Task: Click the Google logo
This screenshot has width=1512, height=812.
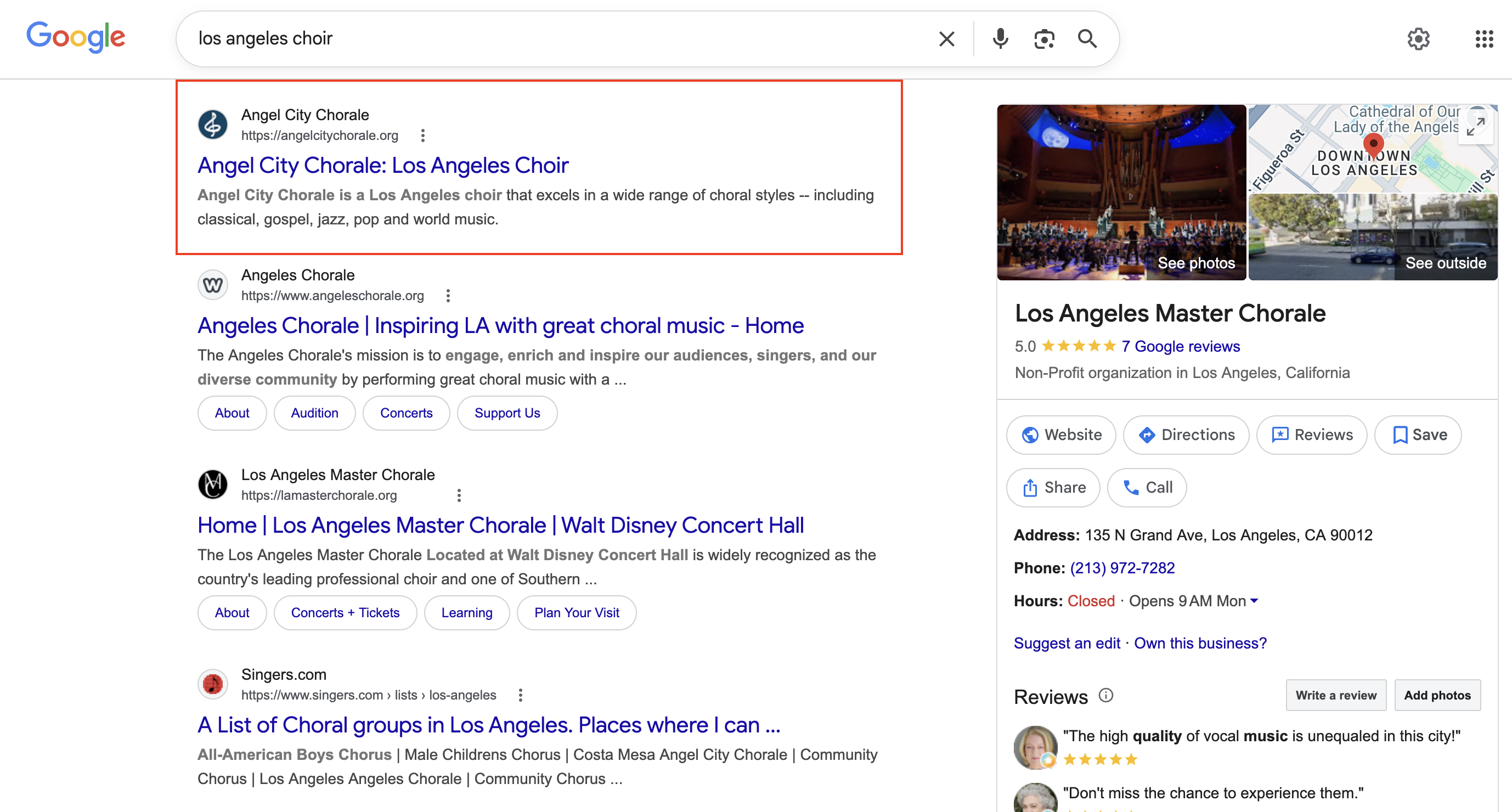Action: pyautogui.click(x=76, y=37)
